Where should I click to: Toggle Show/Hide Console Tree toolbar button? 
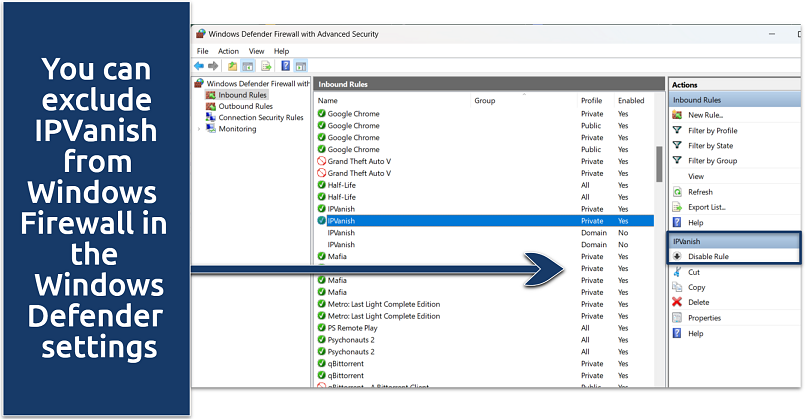(x=247, y=66)
